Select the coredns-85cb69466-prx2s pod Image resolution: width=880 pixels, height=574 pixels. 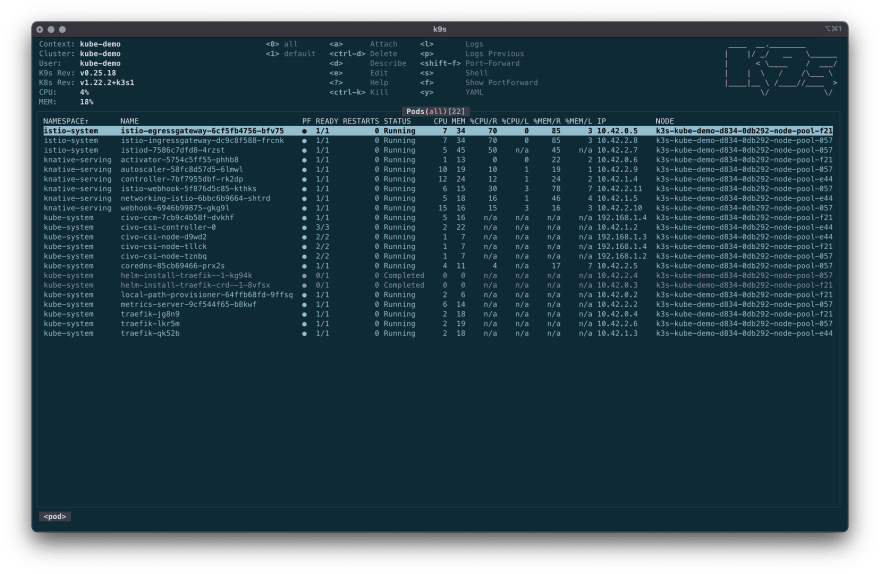438,266
